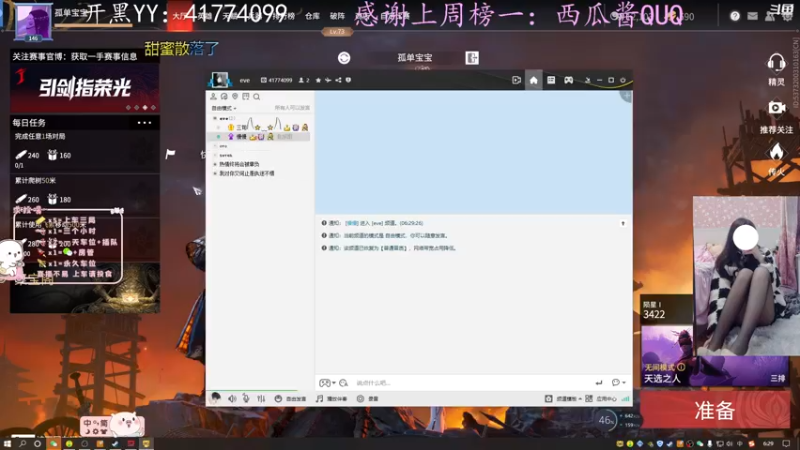This screenshot has width=800, height=450.
Task: Select the highlighted second user in eve channel
Action: point(260,137)
